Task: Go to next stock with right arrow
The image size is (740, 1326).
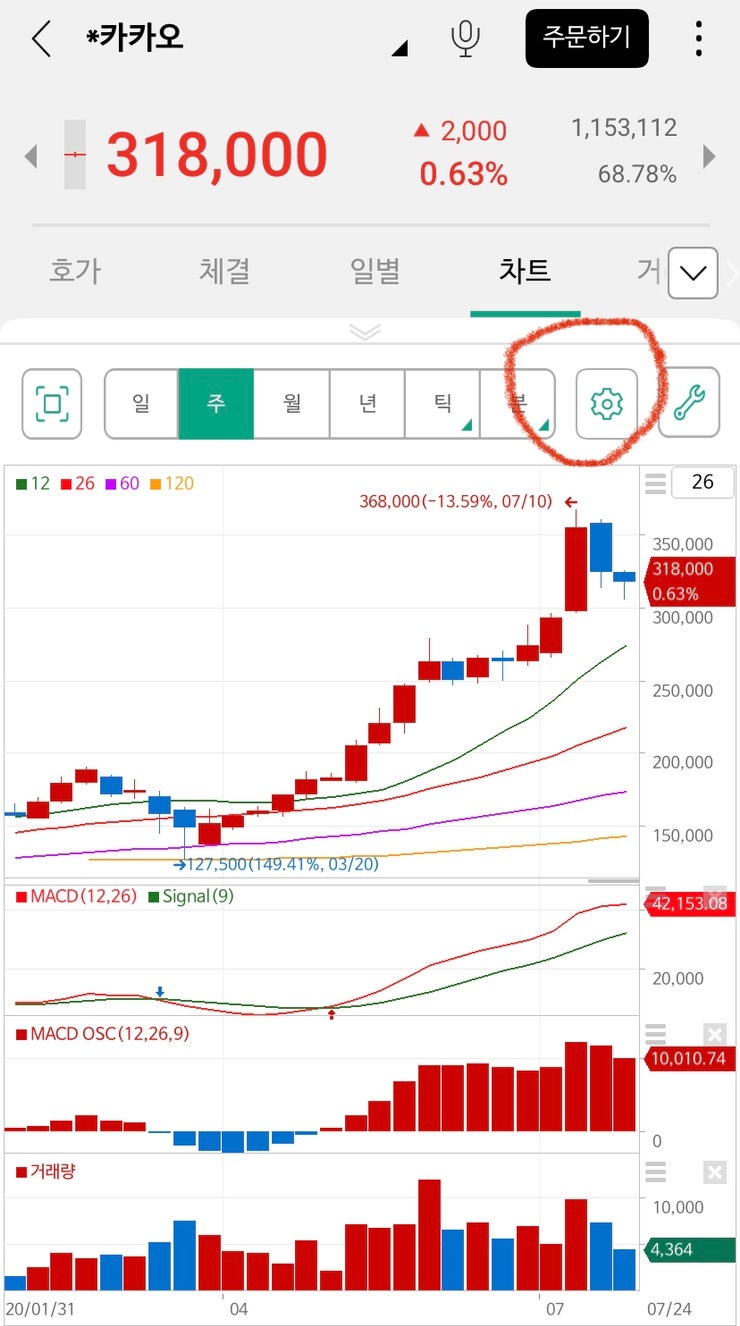Action: coord(710,156)
